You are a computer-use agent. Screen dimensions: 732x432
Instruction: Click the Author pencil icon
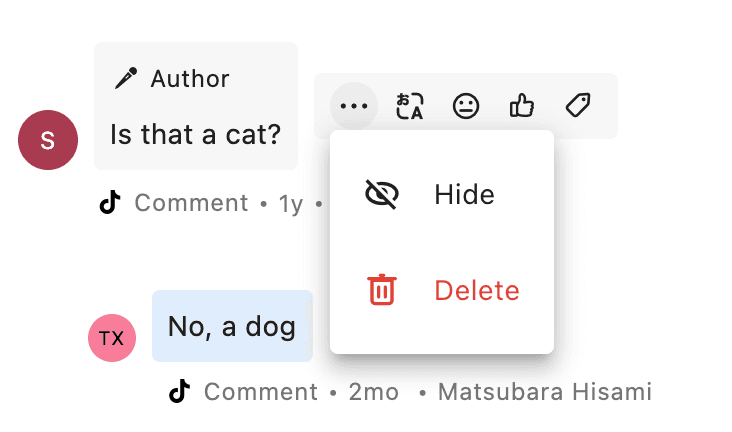pos(126,79)
